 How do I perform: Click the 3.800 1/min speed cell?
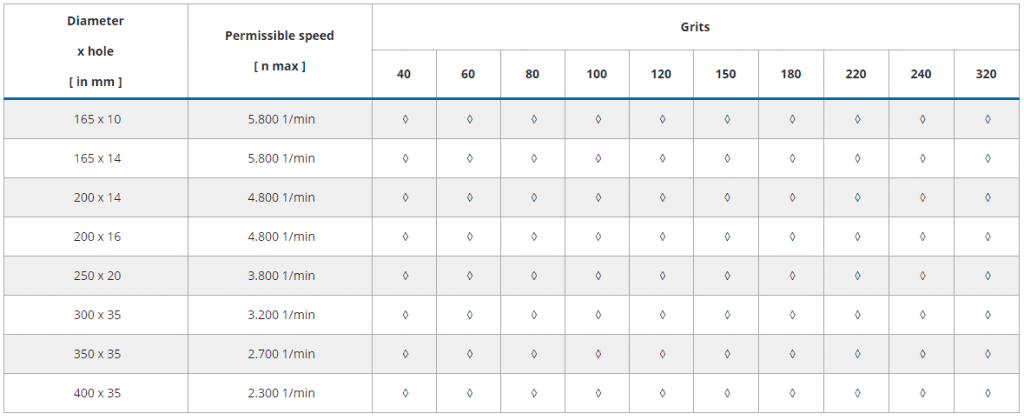click(x=280, y=276)
